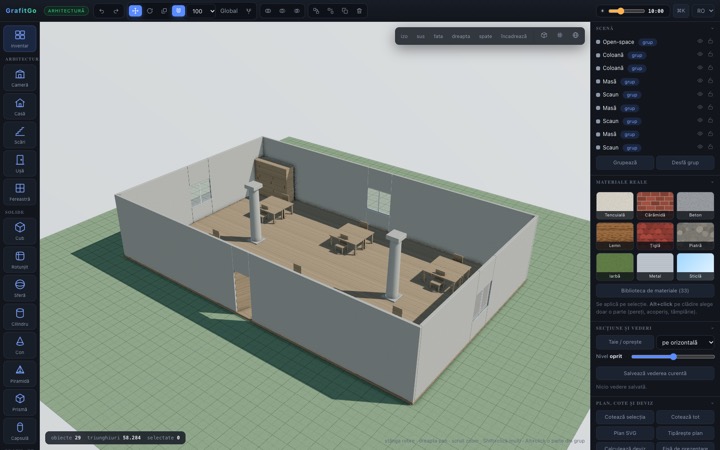Lock the Open-space group
This screenshot has width=720, height=450.
(710, 41)
